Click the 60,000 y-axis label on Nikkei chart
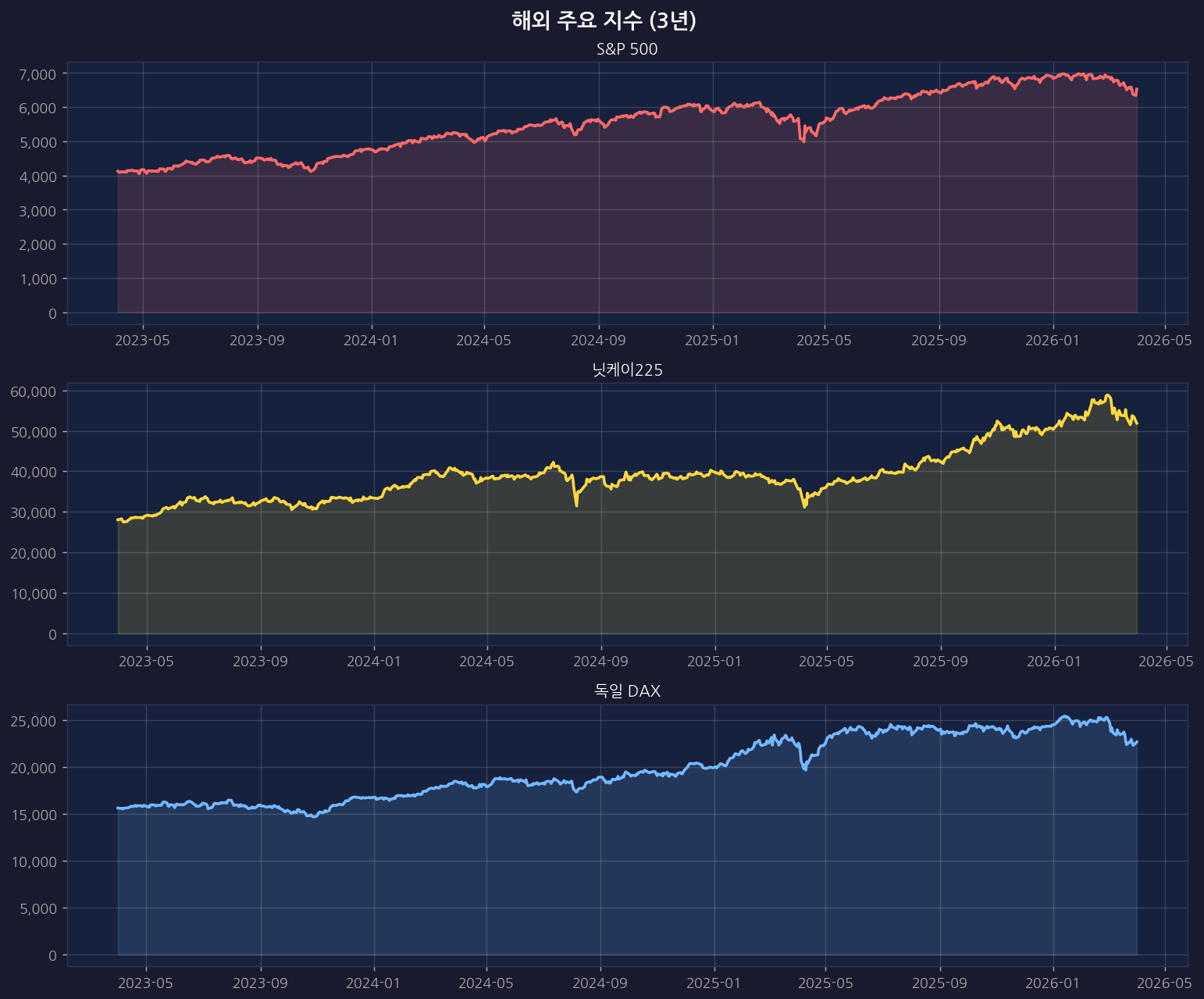 [x=34, y=391]
